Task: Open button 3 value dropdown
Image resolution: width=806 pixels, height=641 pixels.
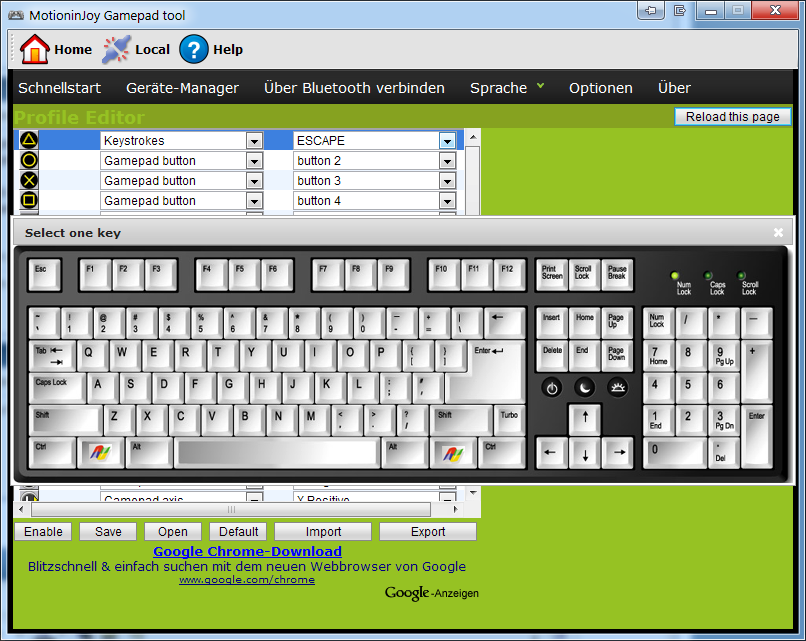Action: point(447,181)
